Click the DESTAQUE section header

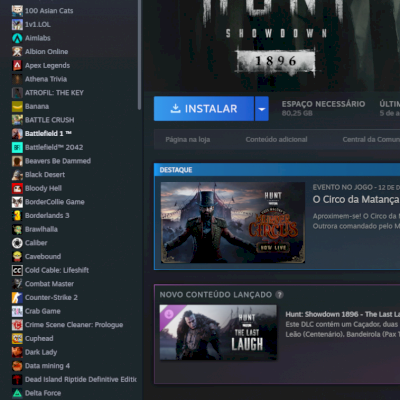(x=176, y=170)
